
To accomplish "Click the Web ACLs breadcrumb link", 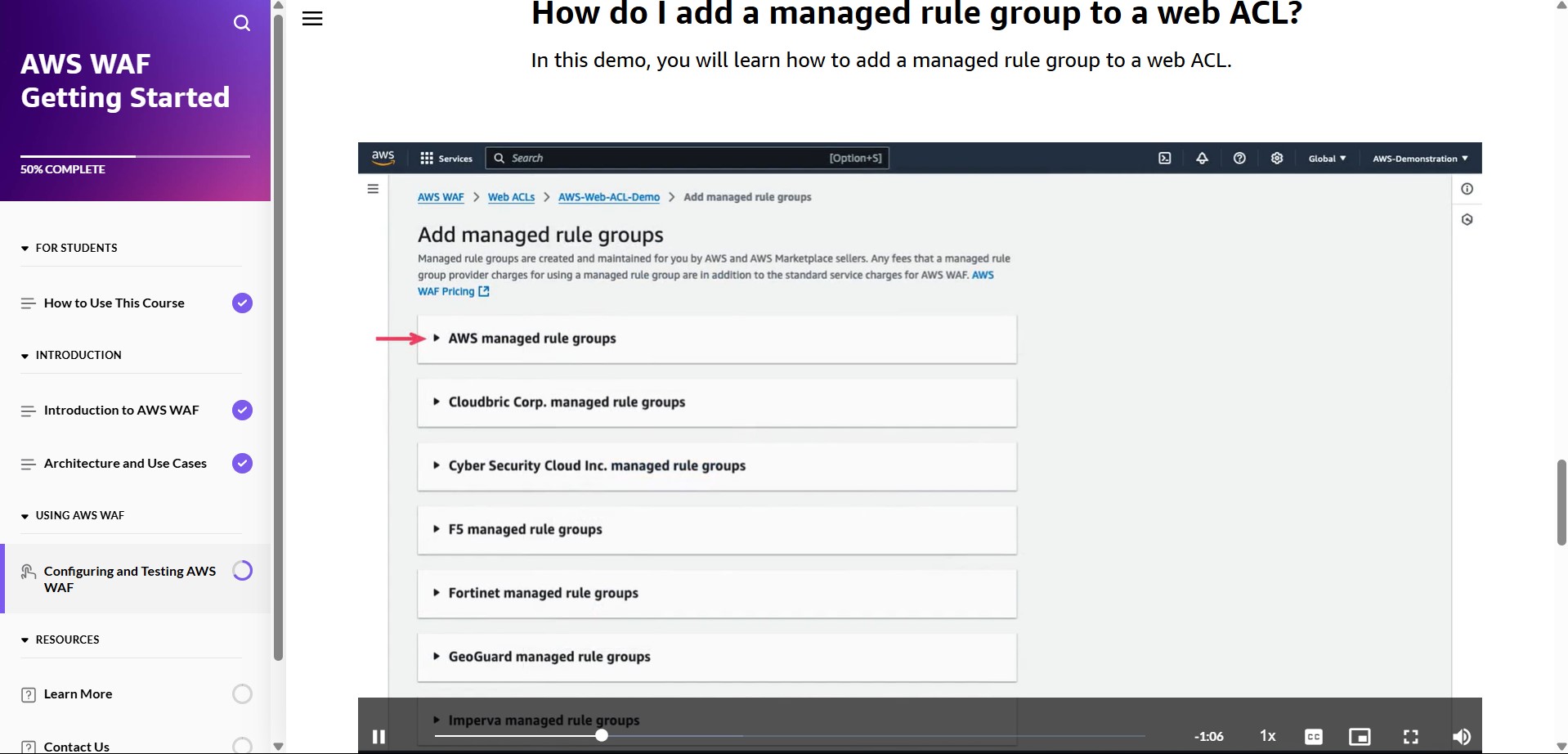I will [511, 197].
